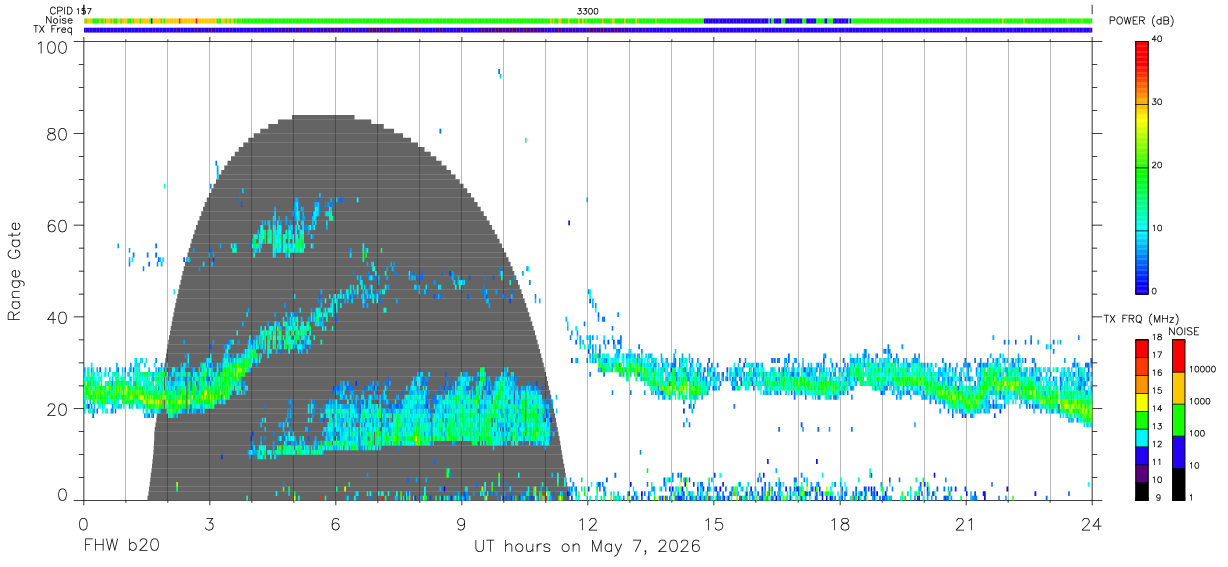
Task: Click y-axis tick label '60'
Action: click(x=60, y=225)
